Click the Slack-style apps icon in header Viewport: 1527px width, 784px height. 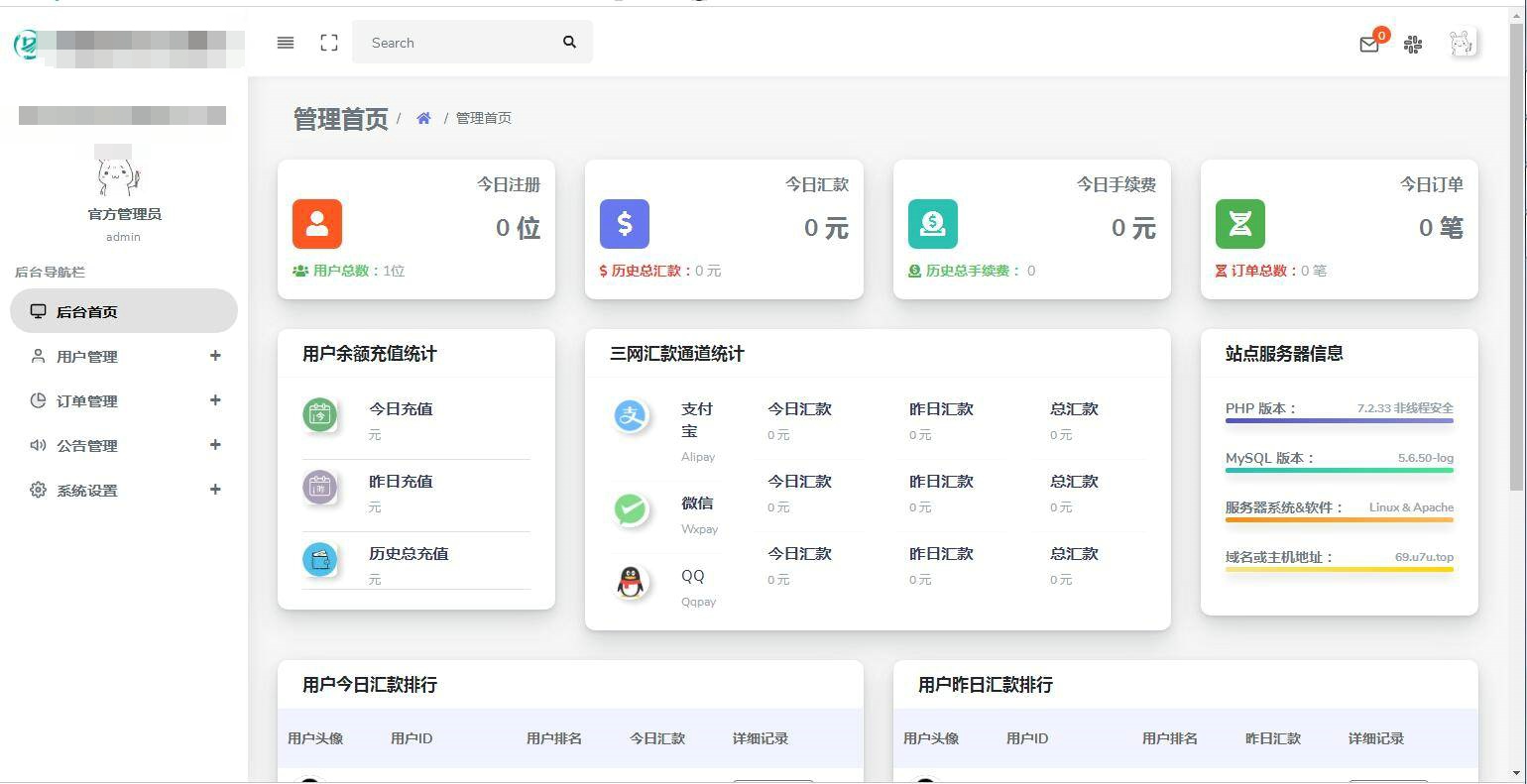[x=1413, y=44]
